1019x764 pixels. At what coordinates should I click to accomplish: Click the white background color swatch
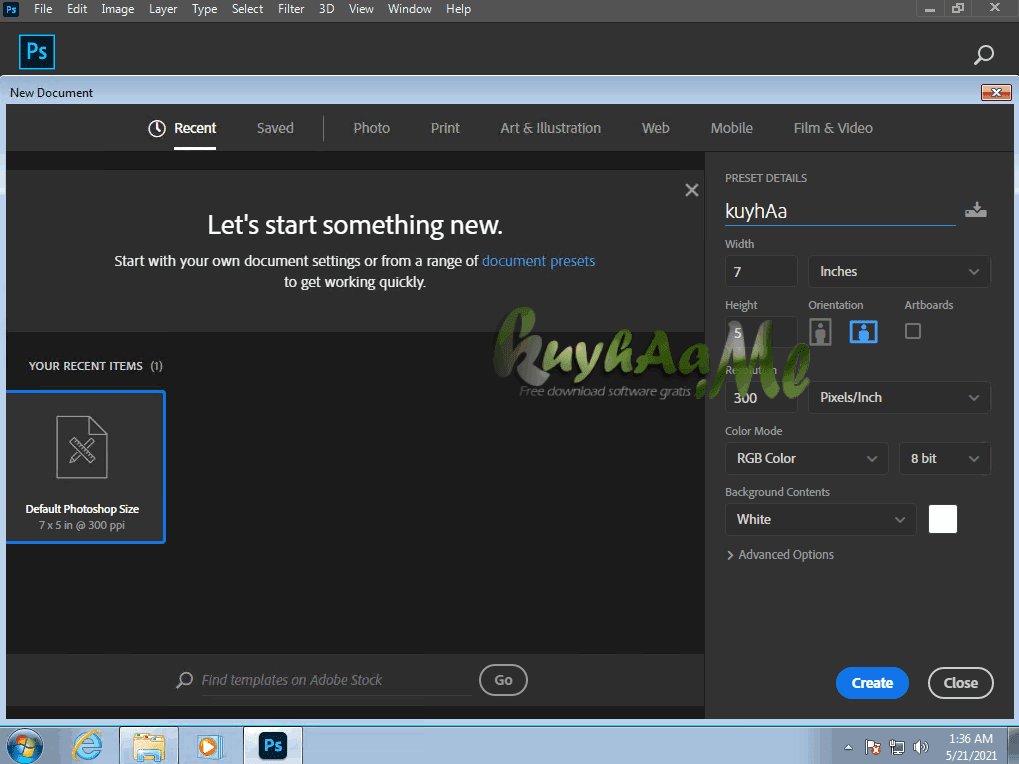pyautogui.click(x=943, y=519)
